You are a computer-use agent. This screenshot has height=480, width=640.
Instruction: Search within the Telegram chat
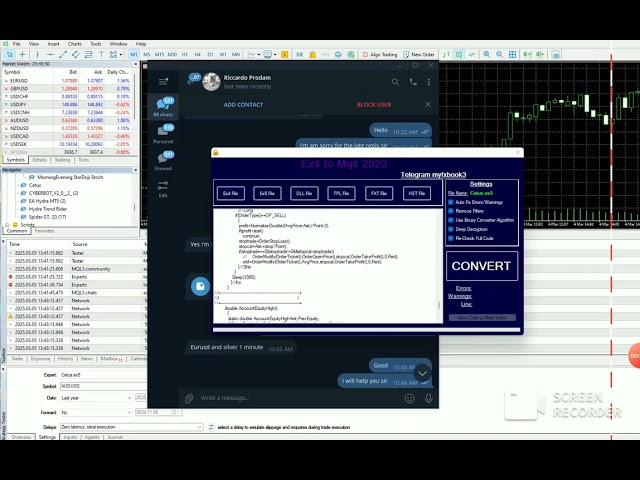[395, 82]
